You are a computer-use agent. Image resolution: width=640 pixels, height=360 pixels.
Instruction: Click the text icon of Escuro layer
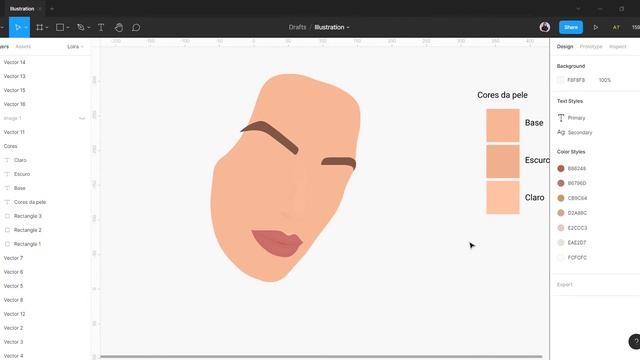(x=7, y=174)
